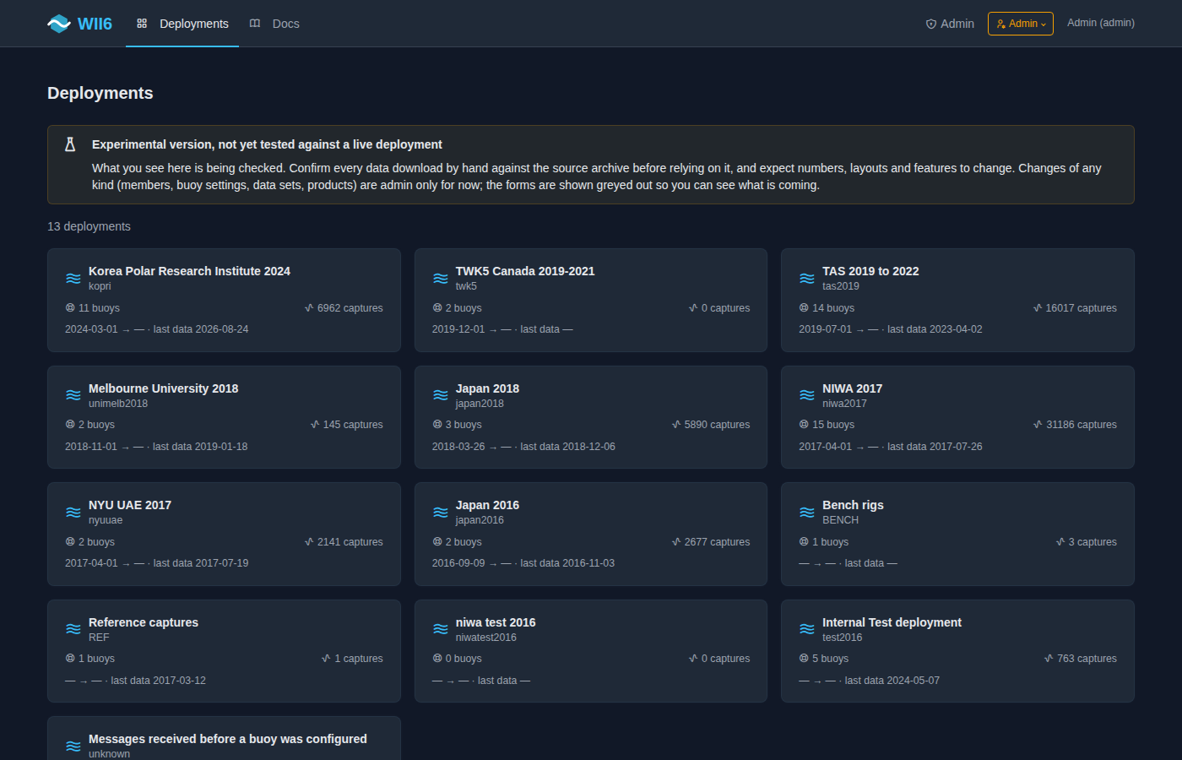Image resolution: width=1182 pixels, height=760 pixels.
Task: Click the '3 captures' text on Bench rigs
Action: click(1093, 542)
